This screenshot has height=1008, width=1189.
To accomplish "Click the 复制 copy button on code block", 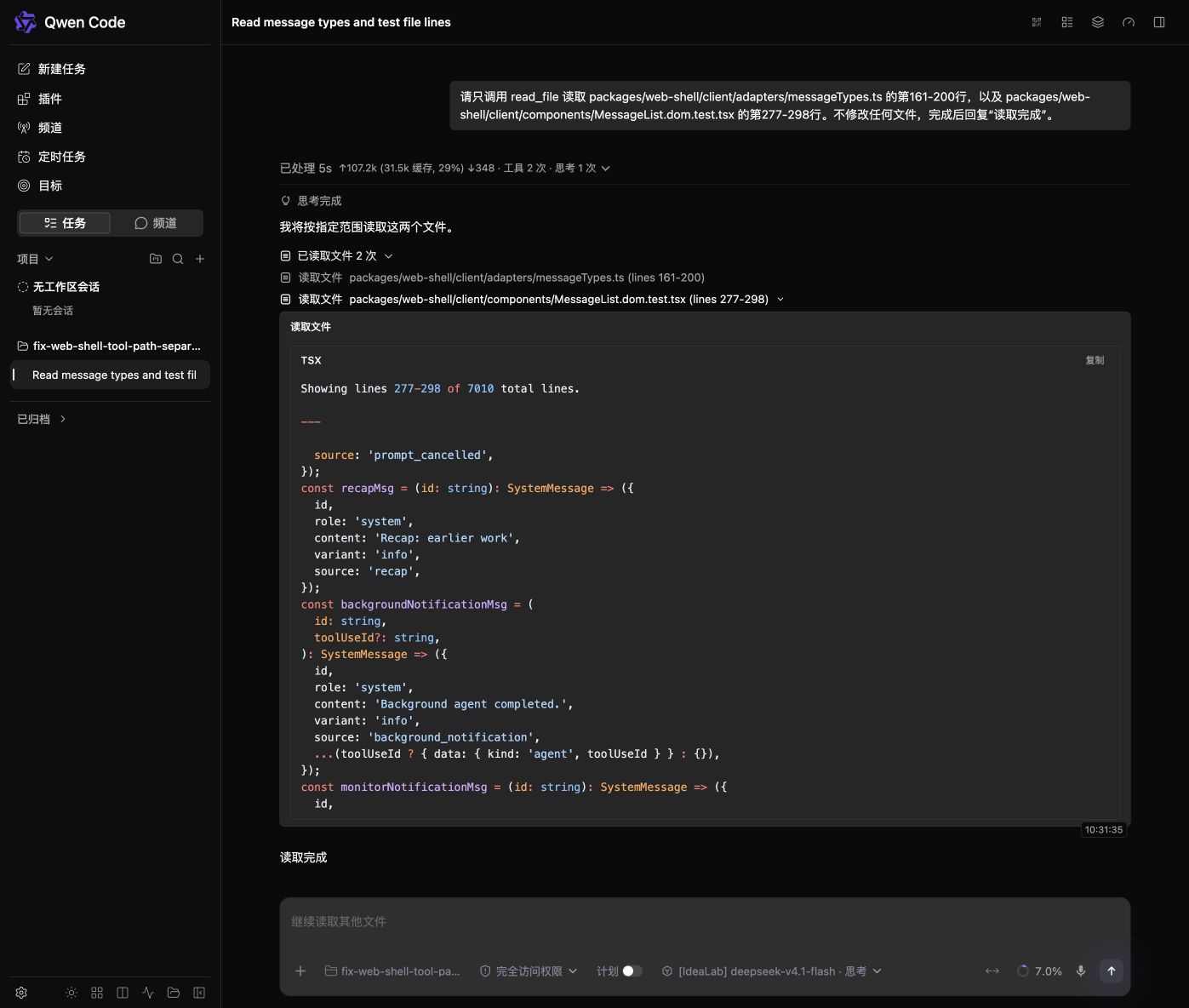I will (1095, 360).
